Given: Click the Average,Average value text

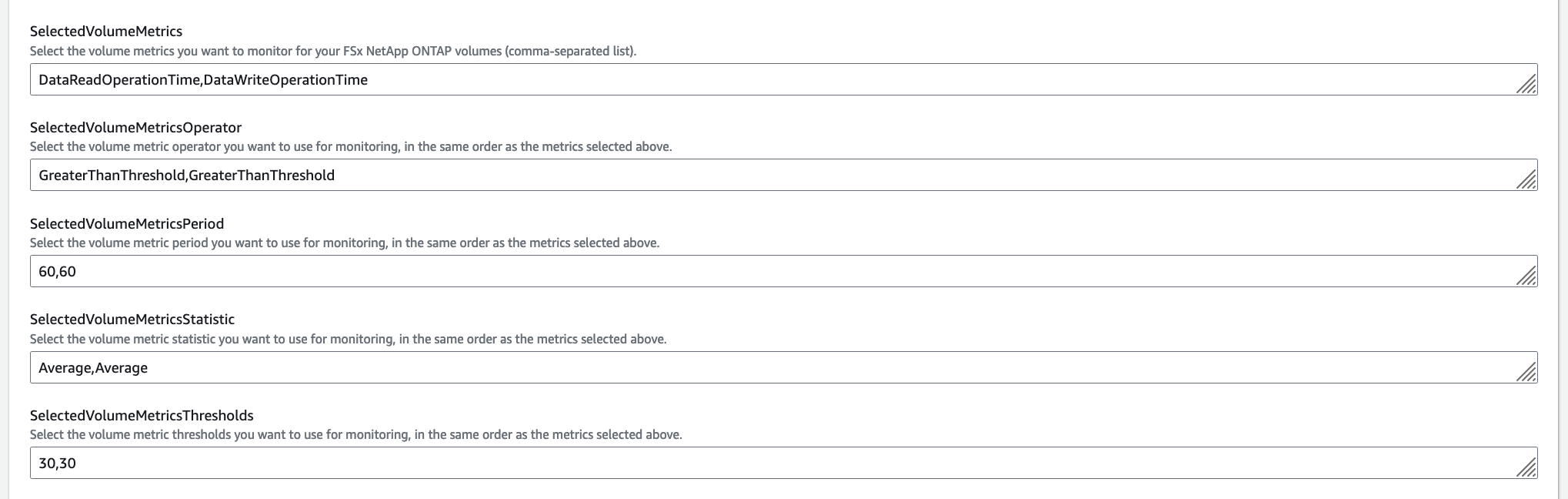Looking at the screenshot, I should [93, 367].
